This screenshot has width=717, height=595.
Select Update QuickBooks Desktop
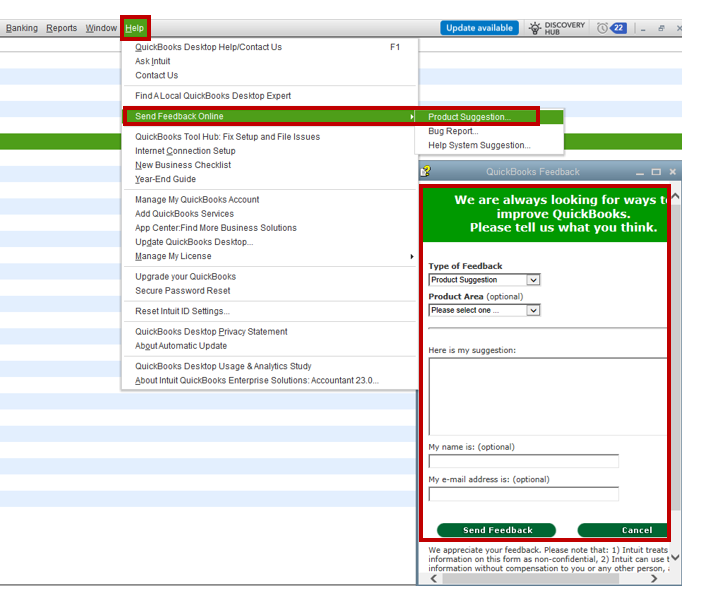click(x=270, y=242)
